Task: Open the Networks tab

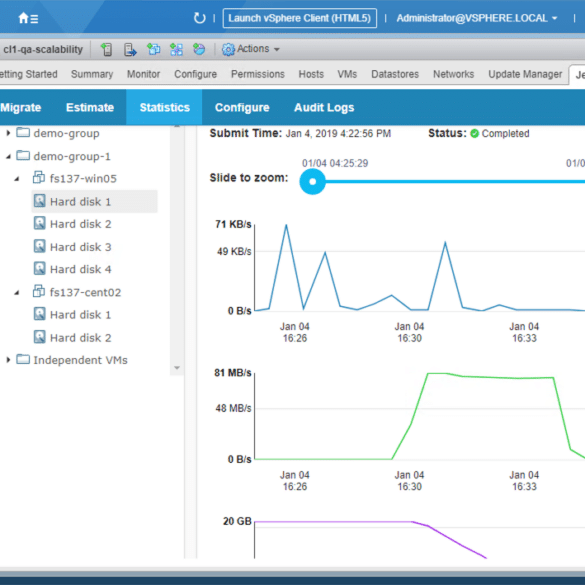Action: pos(454,74)
